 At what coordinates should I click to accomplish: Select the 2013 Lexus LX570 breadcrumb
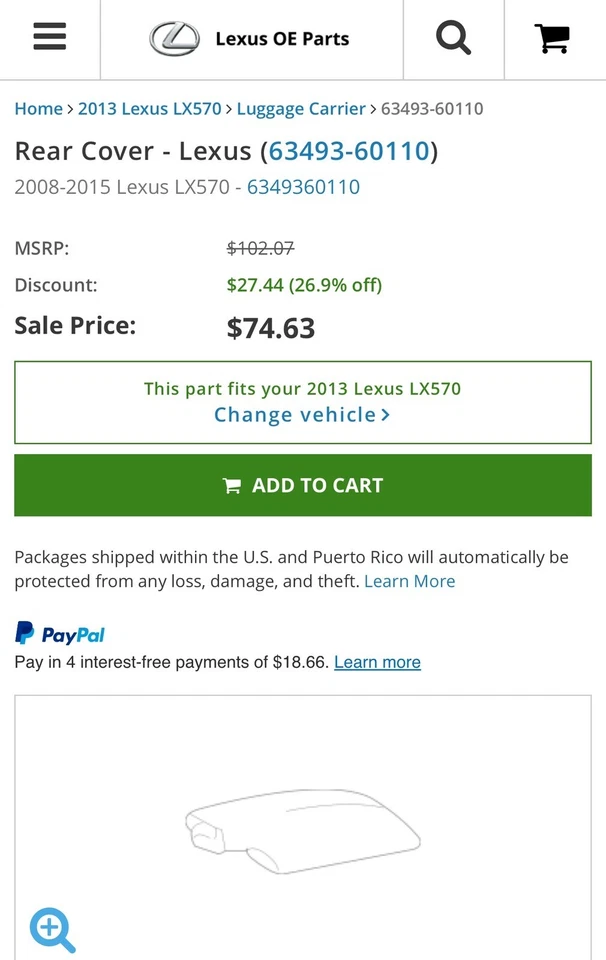click(x=149, y=108)
